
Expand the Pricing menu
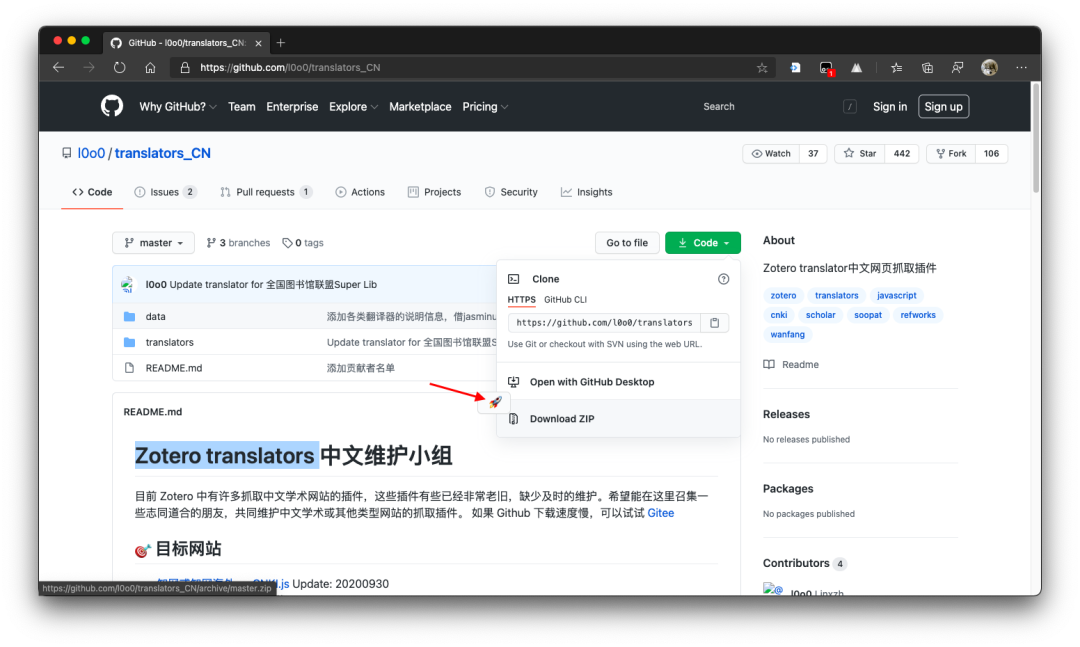tap(485, 107)
